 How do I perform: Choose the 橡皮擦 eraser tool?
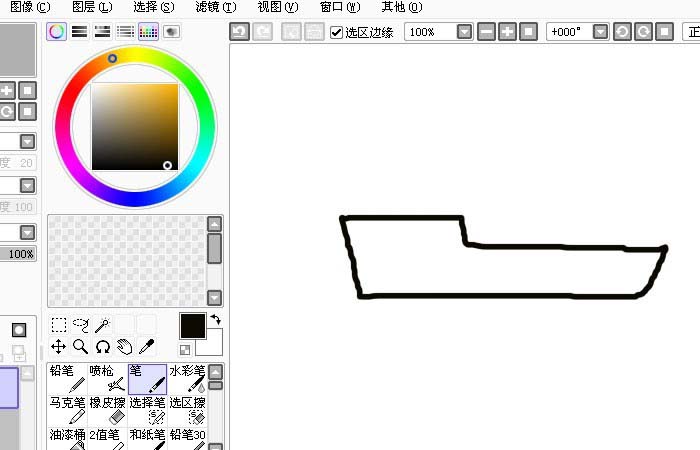point(108,409)
